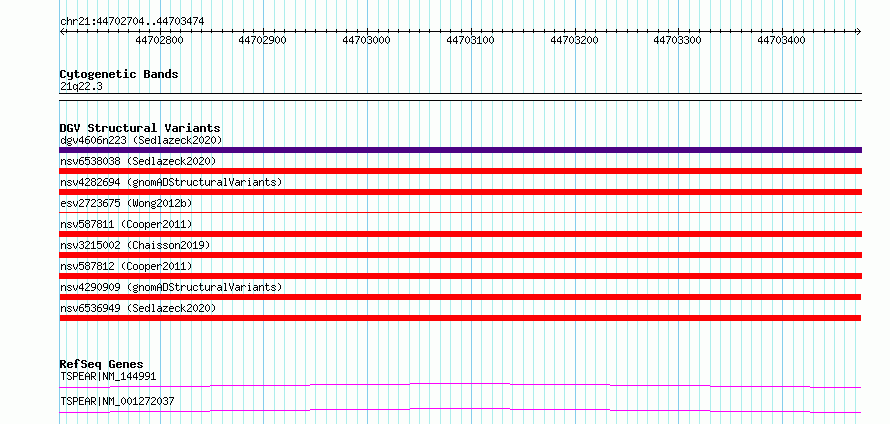Click the red nsv587811 variant bar

(x=460, y=234)
